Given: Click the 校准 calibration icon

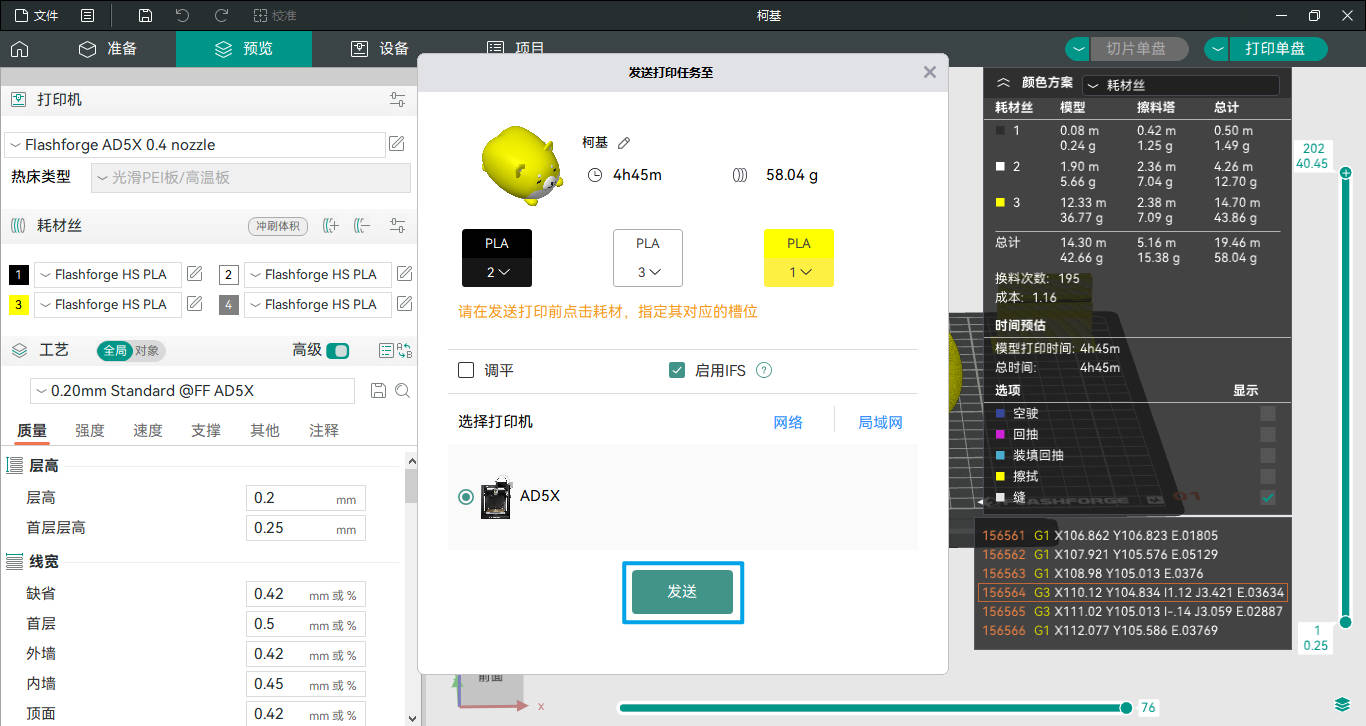Looking at the screenshot, I should (275, 16).
